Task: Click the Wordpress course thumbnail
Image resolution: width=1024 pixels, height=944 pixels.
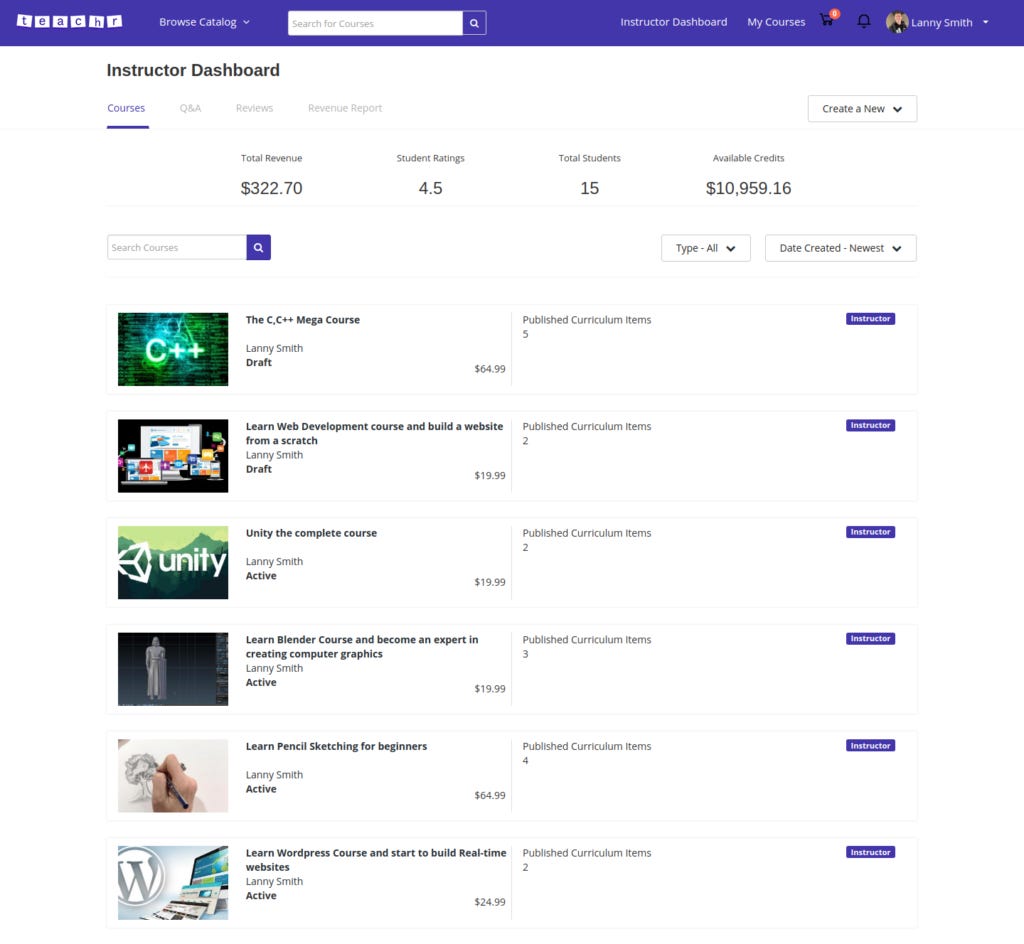Action: (x=173, y=883)
